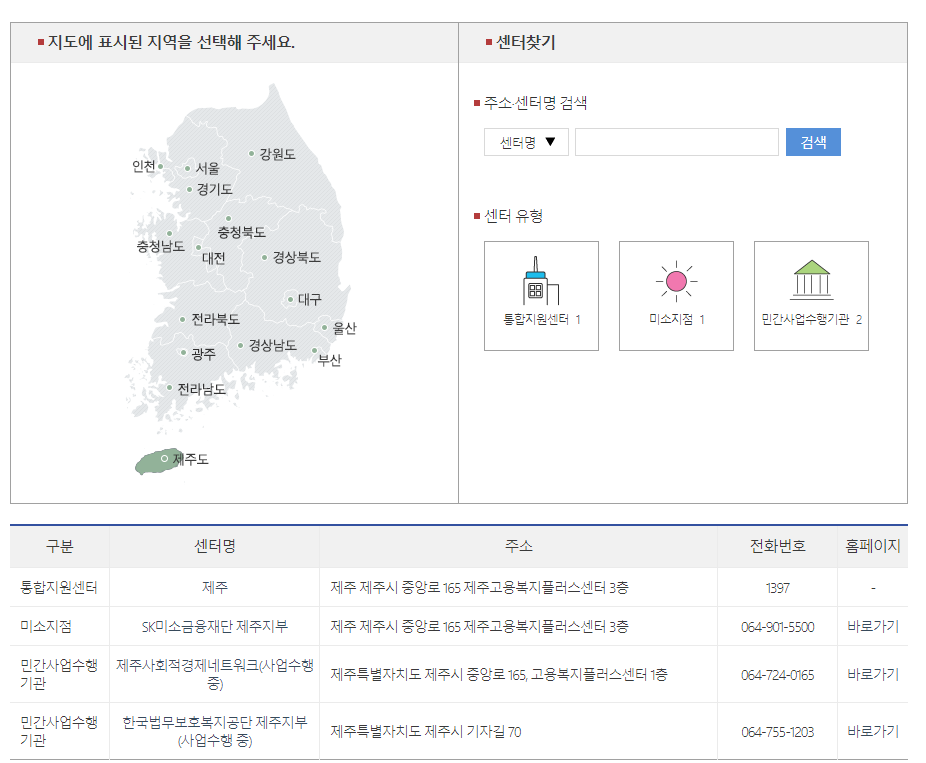The image size is (926, 763).
Task: Open the 센터명 search type dropdown
Action: 526,142
